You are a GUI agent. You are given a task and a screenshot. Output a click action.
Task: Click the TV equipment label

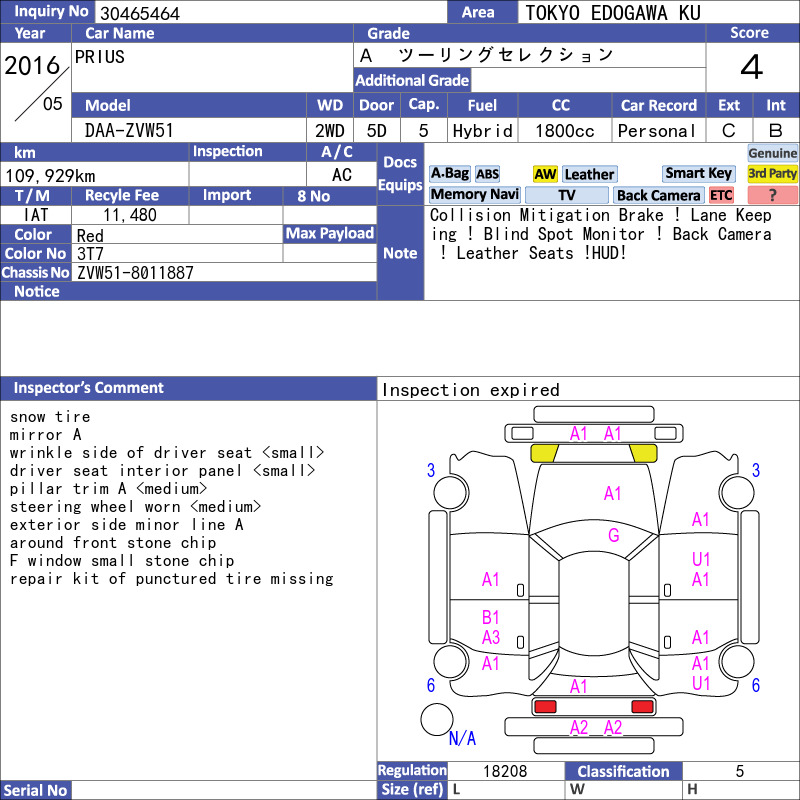coord(567,195)
